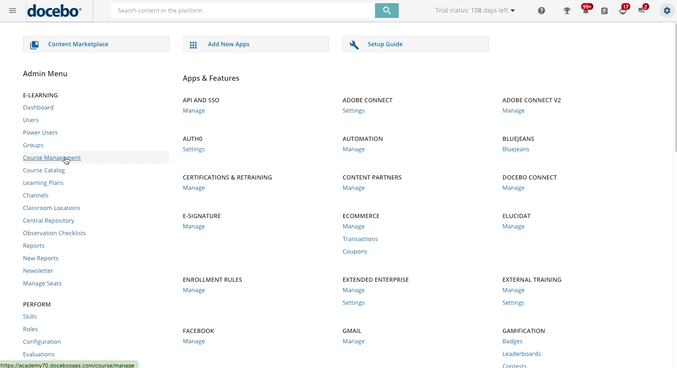Image resolution: width=677 pixels, height=368 pixels.
Task: Open Channels
Action: [36, 195]
